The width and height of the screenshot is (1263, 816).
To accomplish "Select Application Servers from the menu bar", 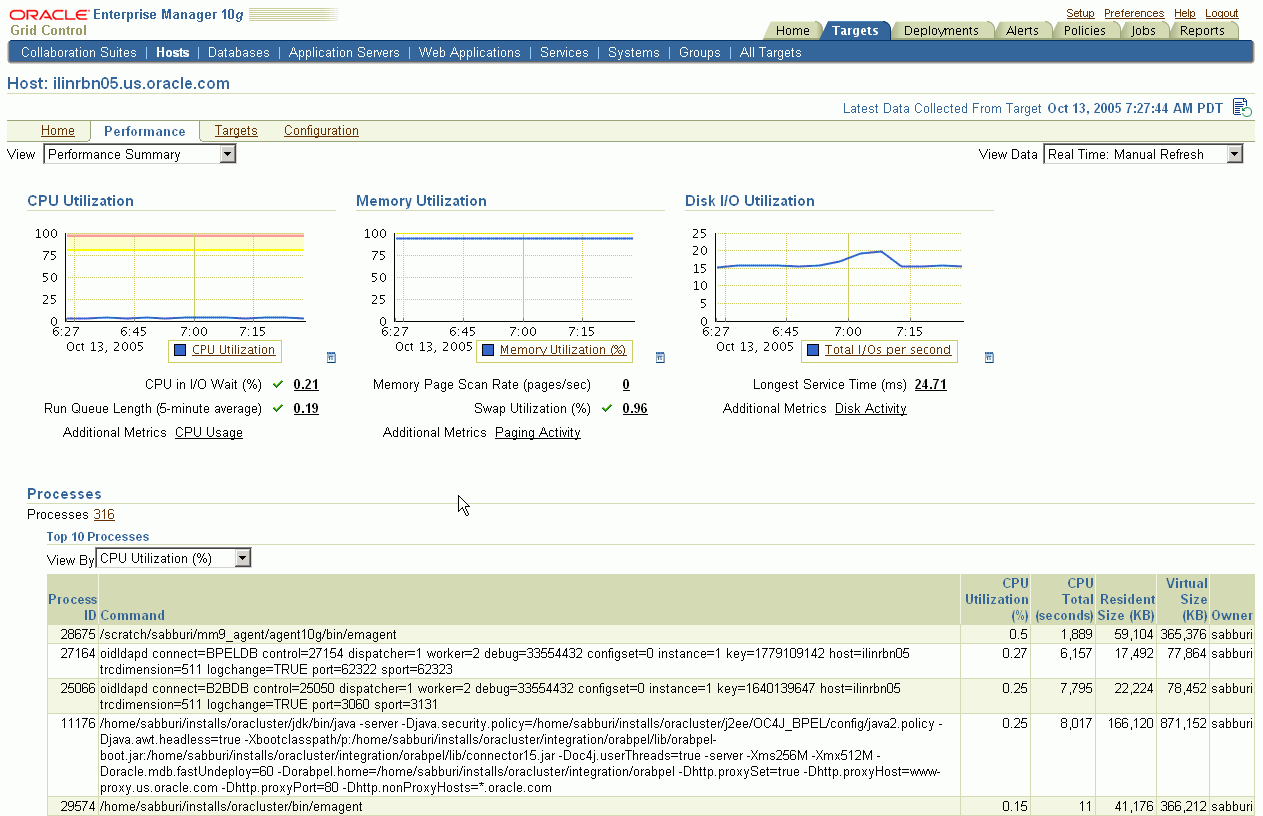I will pyautogui.click(x=344, y=52).
